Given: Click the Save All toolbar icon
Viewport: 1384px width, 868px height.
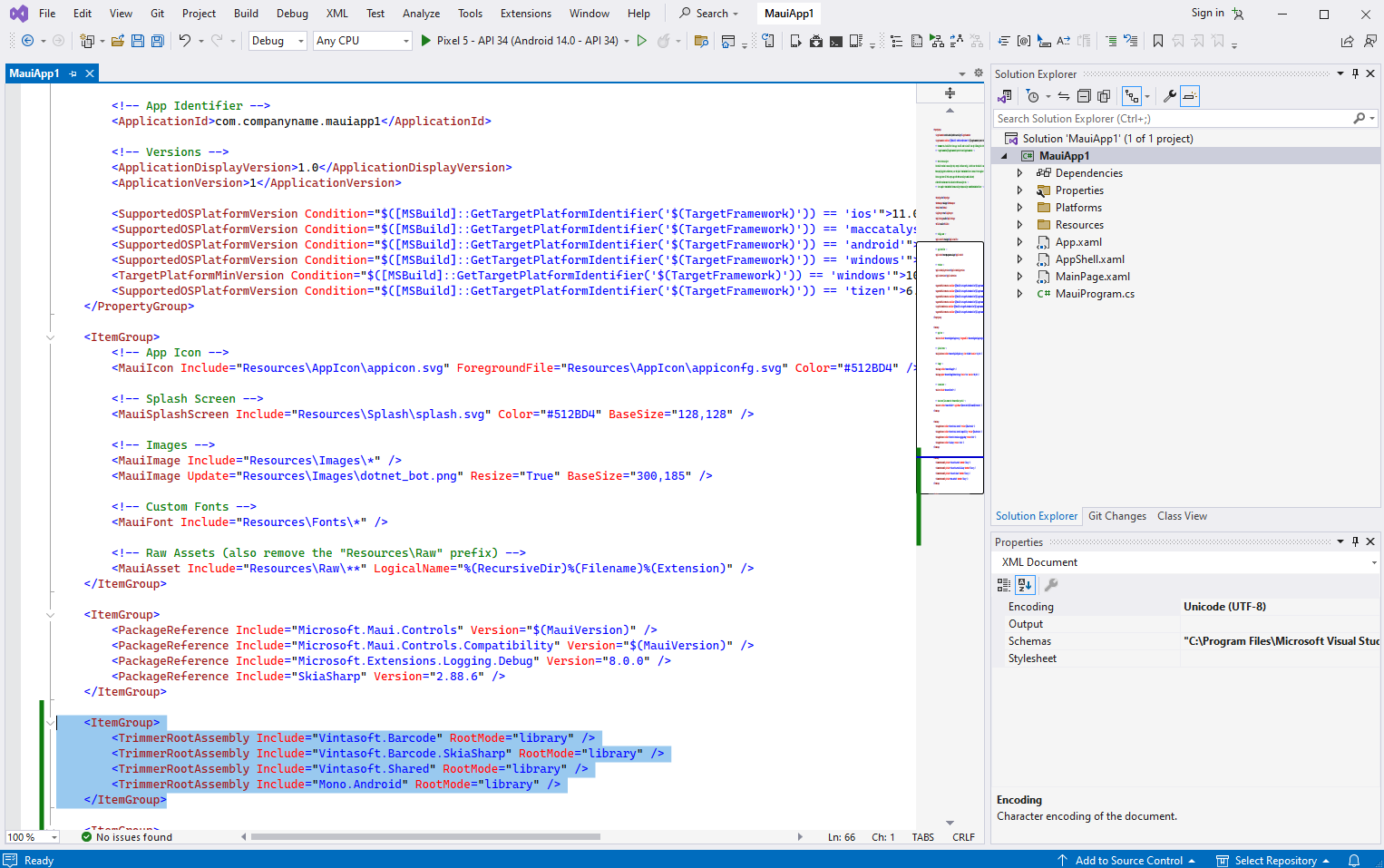Looking at the screenshot, I should pos(158,41).
